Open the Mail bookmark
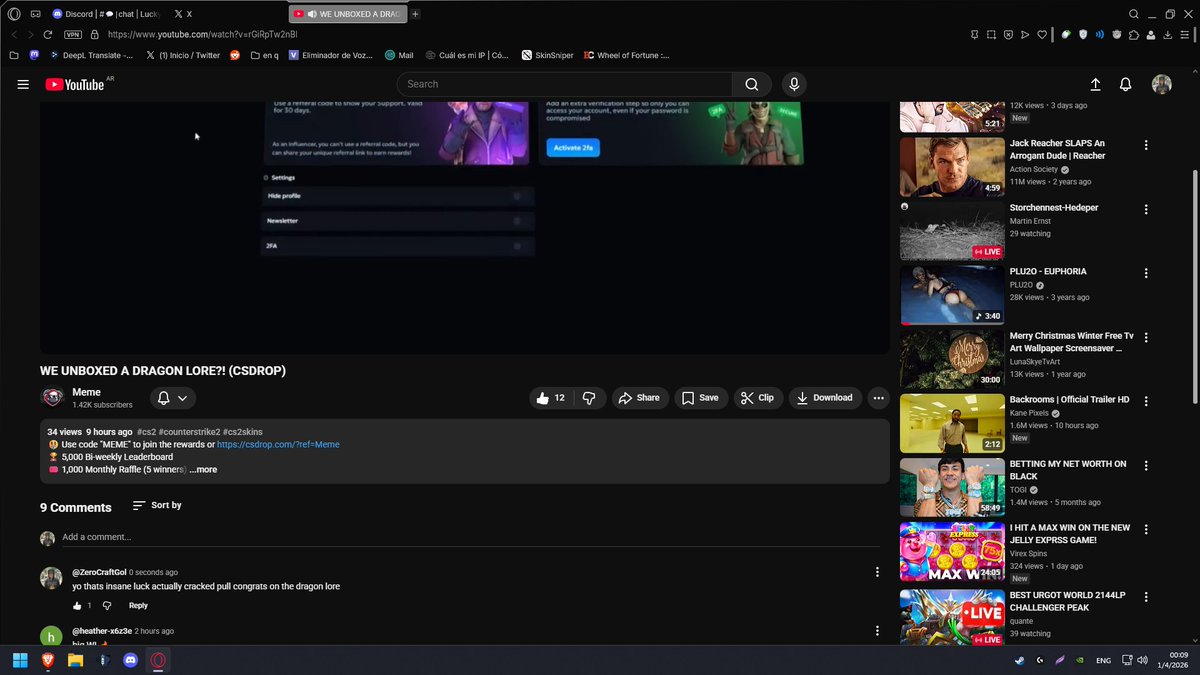1200x675 pixels. (399, 56)
